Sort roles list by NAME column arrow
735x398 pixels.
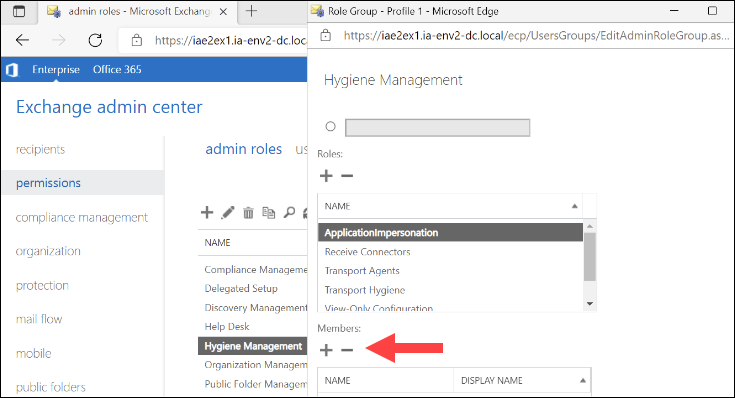[x=574, y=206]
